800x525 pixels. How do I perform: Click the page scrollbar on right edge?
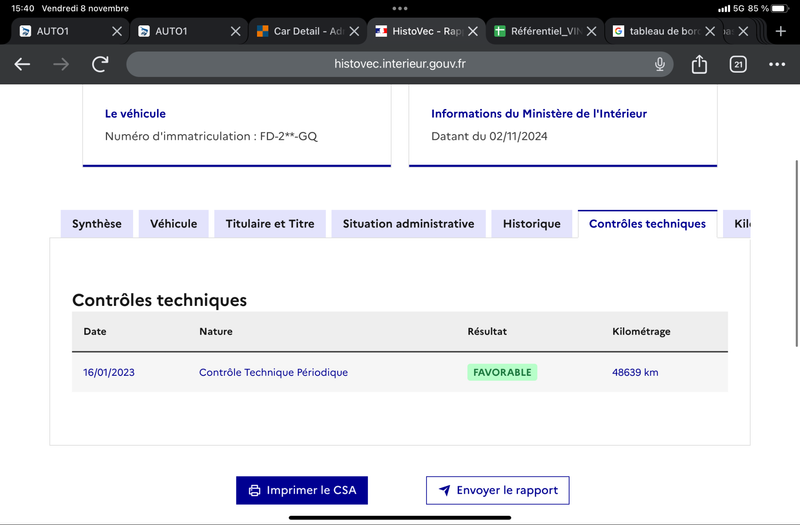click(x=796, y=254)
